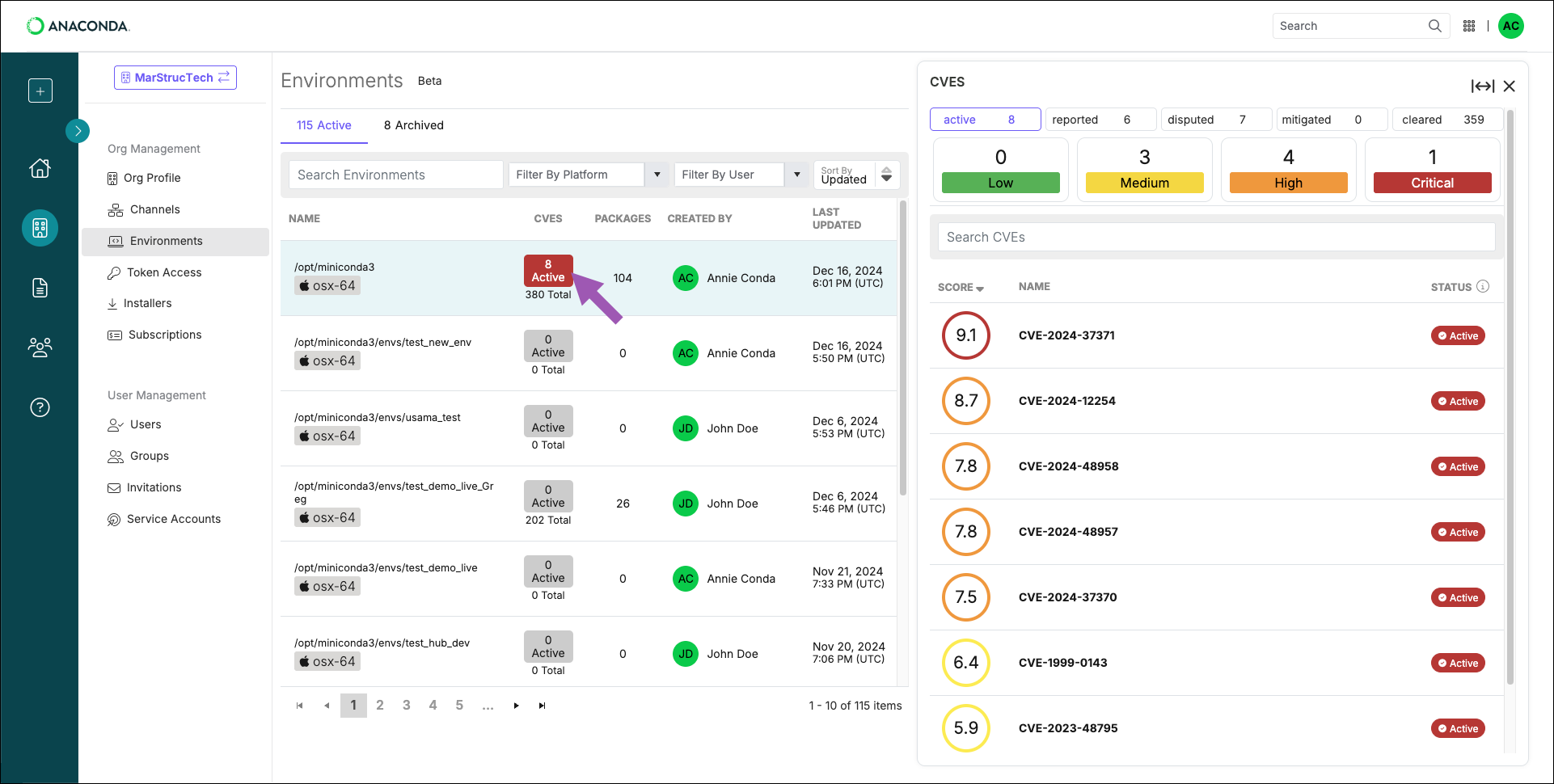Open the Filter By User dropdown
Viewport: 1554px width, 784px height.
click(x=741, y=175)
